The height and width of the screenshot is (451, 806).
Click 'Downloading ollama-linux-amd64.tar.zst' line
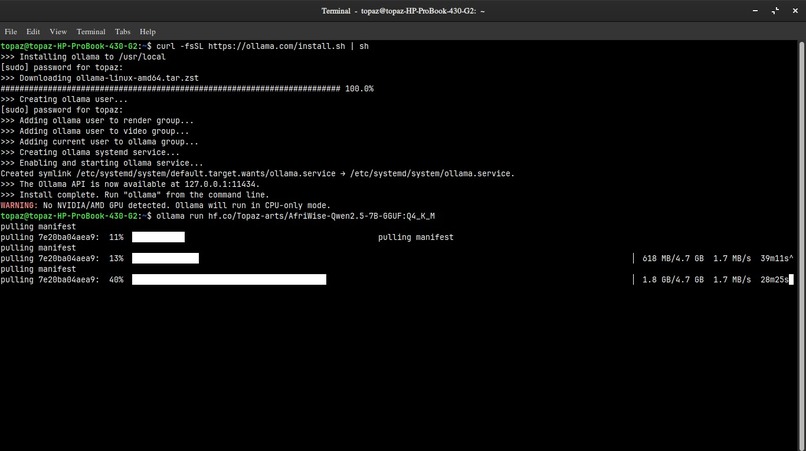[100, 78]
